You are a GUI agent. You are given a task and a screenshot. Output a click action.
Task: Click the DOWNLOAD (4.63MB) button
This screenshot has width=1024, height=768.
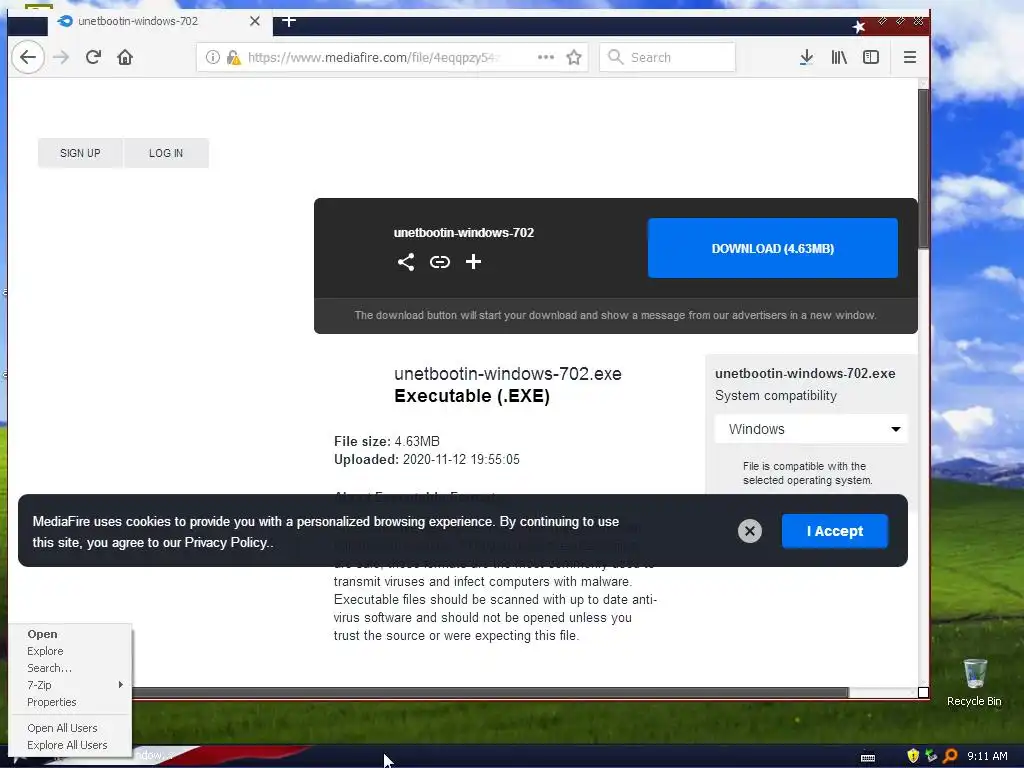click(773, 248)
